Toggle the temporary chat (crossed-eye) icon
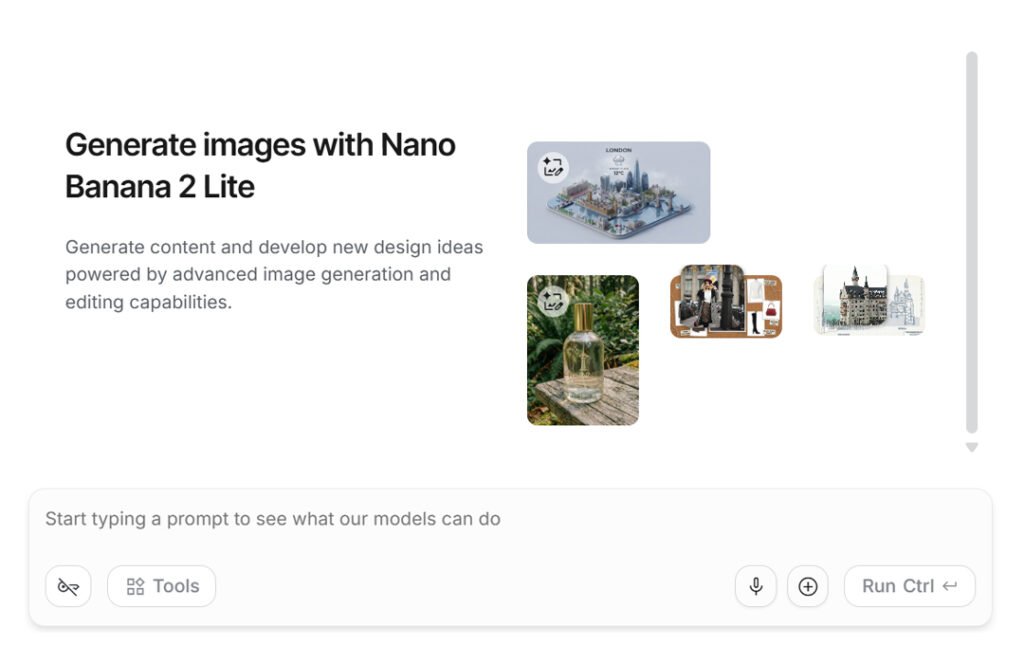 point(69,586)
